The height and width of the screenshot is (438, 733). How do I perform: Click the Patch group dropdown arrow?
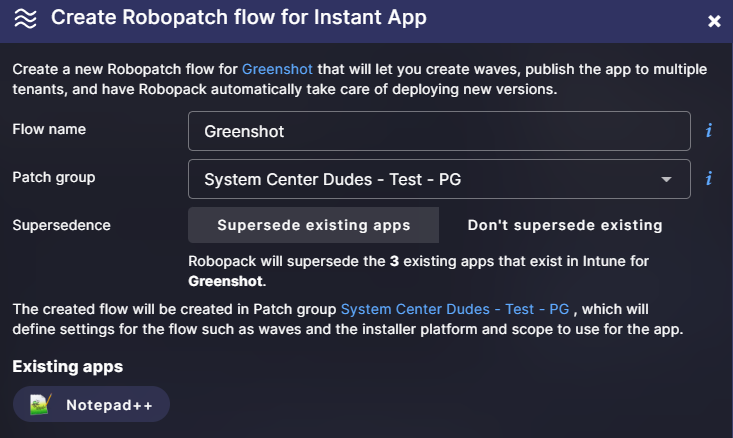[x=666, y=180]
